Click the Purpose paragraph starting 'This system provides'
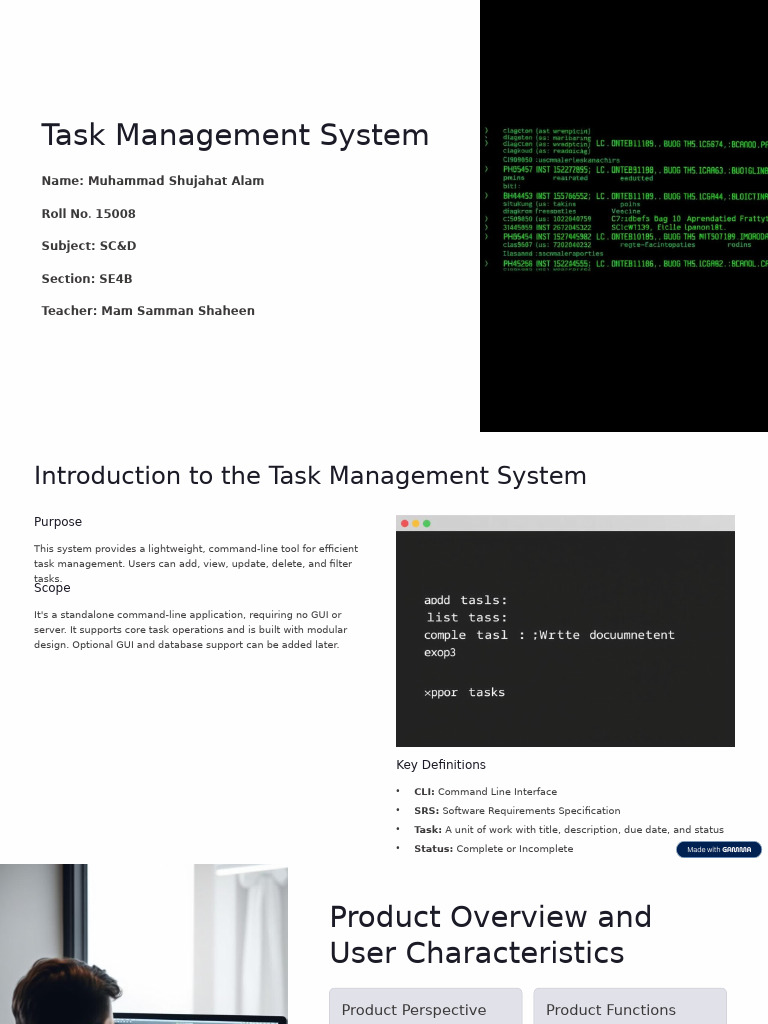This screenshot has height=1024, width=768. point(196,564)
